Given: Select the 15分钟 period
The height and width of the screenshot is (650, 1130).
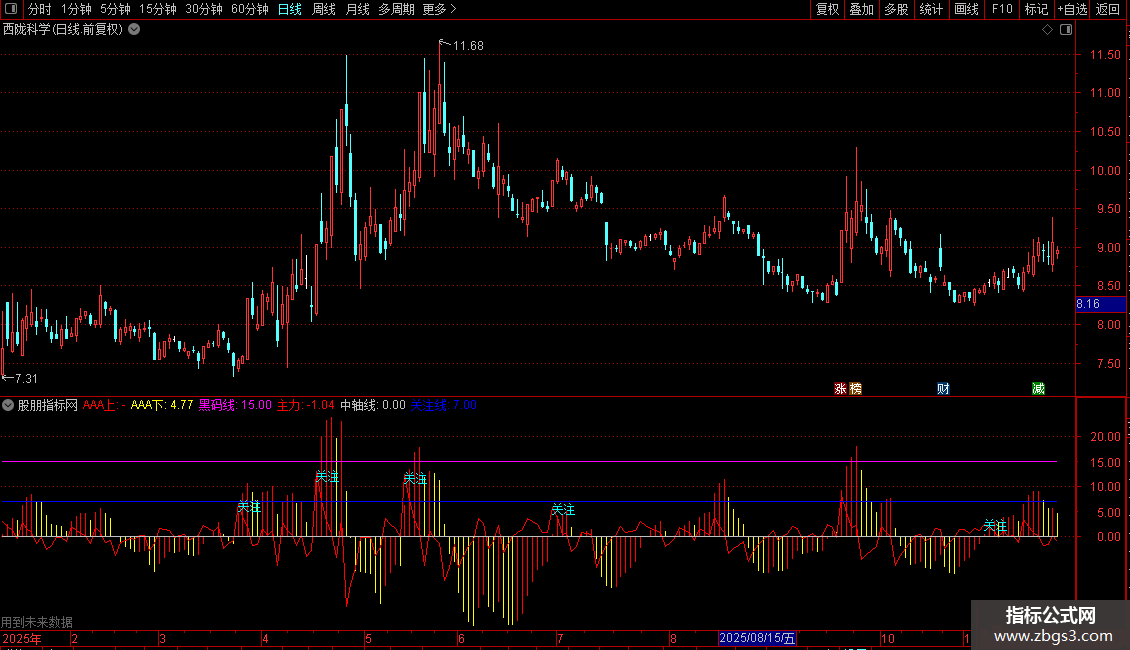Looking at the screenshot, I should pos(158,9).
